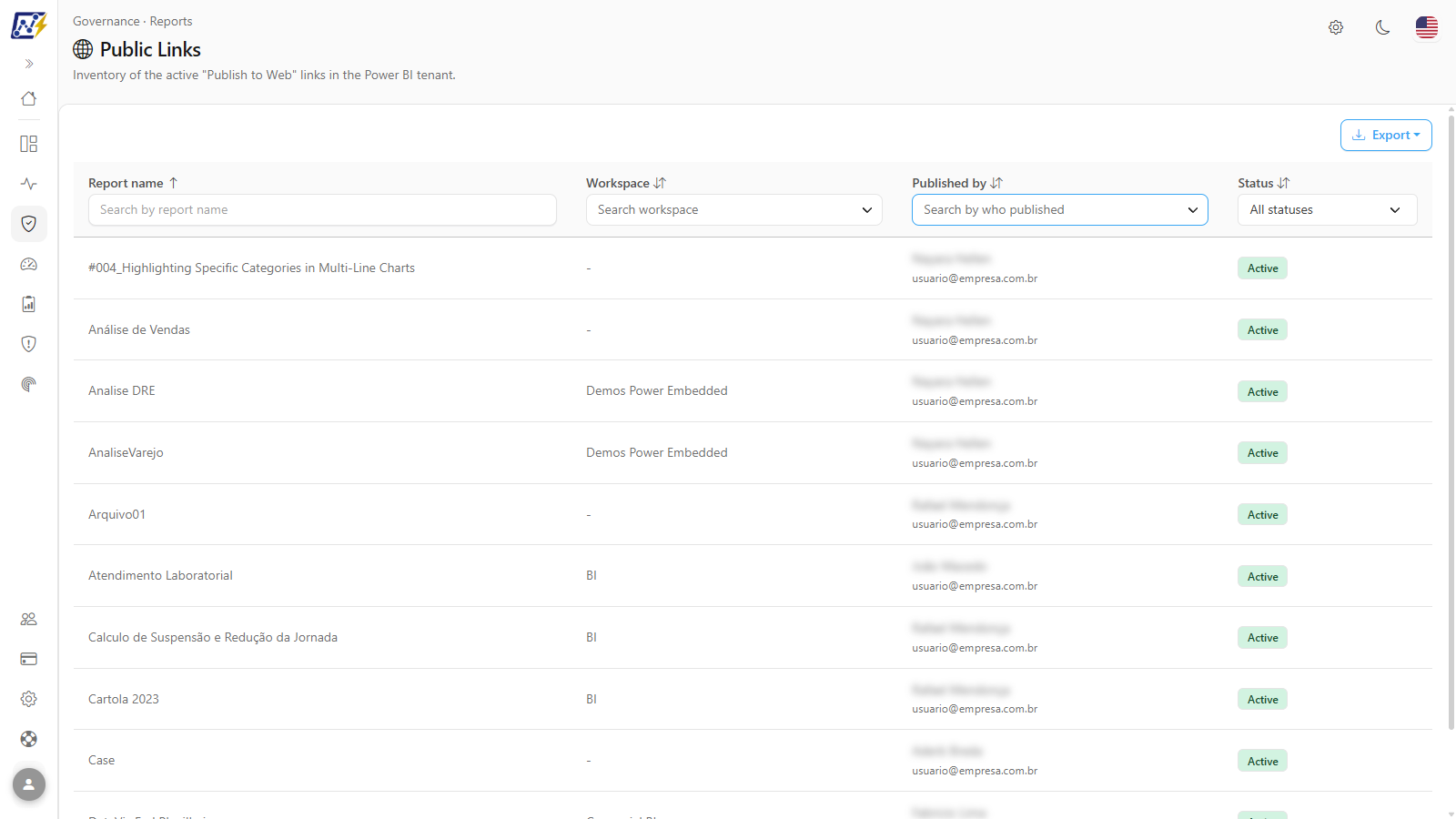The height and width of the screenshot is (819, 1456).
Task: Open the Search workspace dropdown
Action: 734,209
